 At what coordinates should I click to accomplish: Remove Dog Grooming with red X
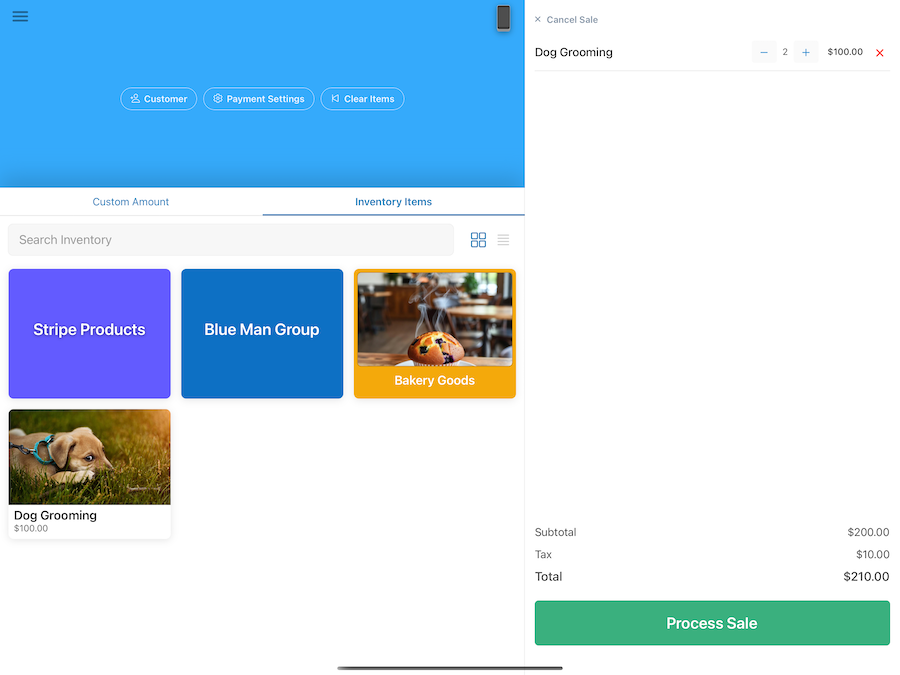(880, 53)
